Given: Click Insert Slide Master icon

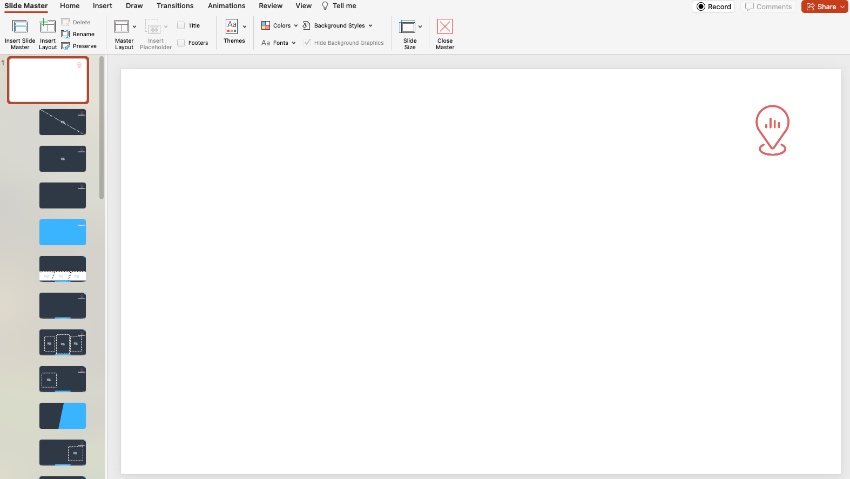Looking at the screenshot, I should [x=20, y=27].
